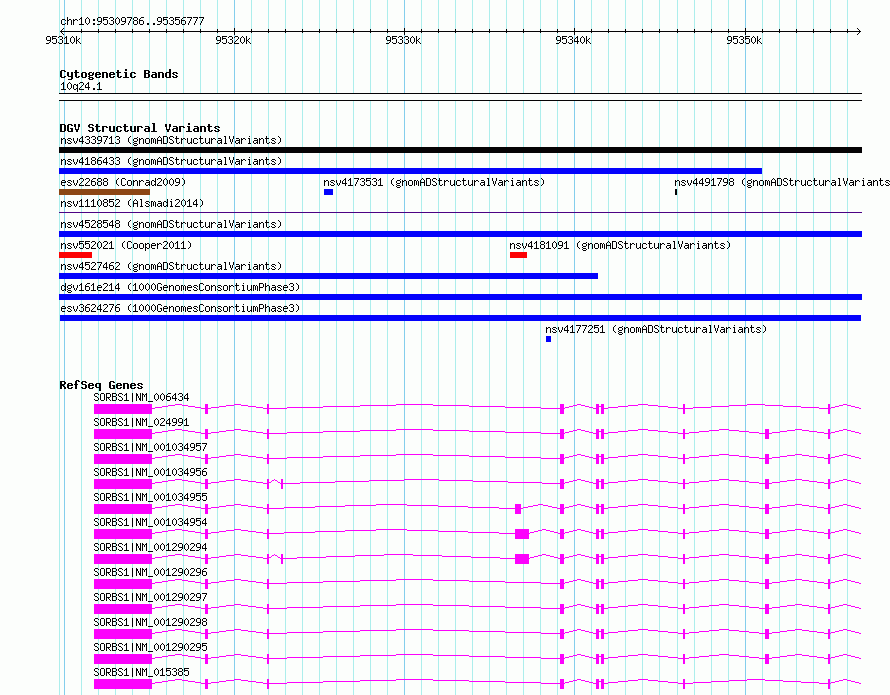Viewport: 890px width, 695px height.
Task: Click the small nsv4177251 blue marker
Action: [548, 339]
